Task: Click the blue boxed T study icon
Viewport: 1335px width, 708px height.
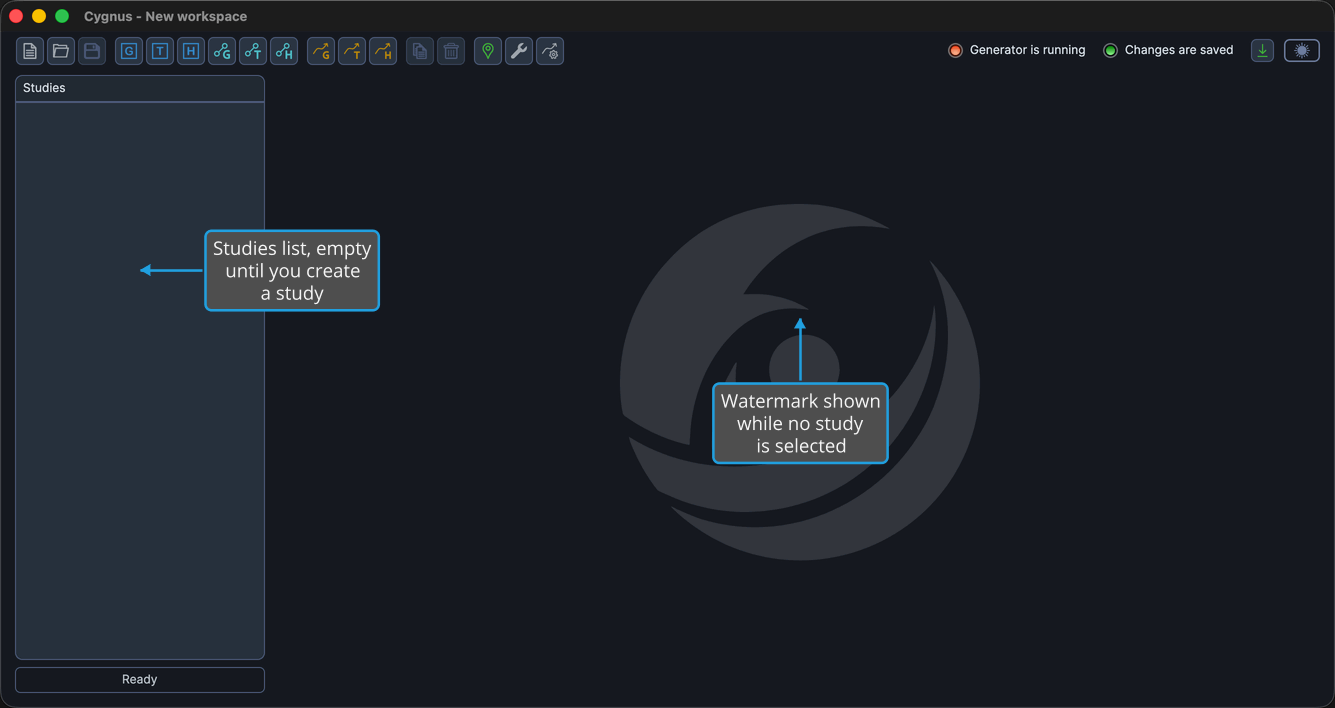Action: click(160, 51)
